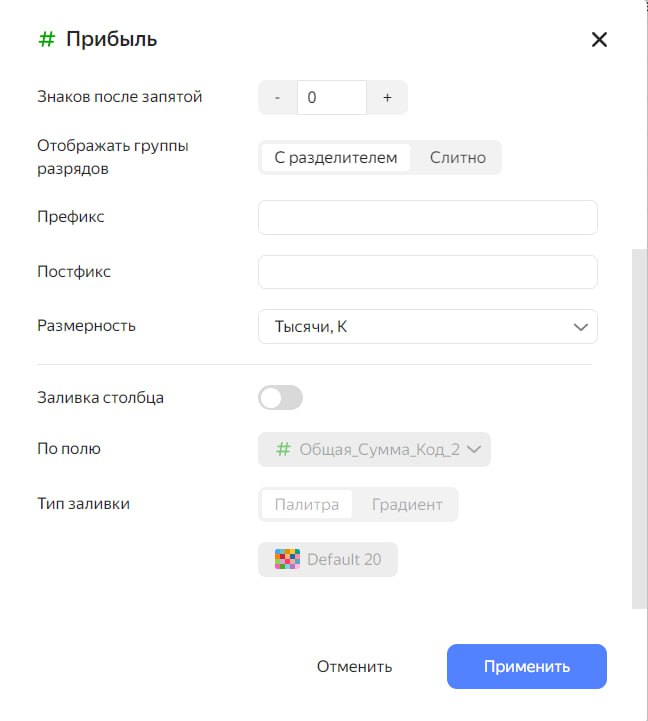The height and width of the screenshot is (721, 648).
Task: Click the Default 20 palette swatch icon
Action: [x=287, y=559]
